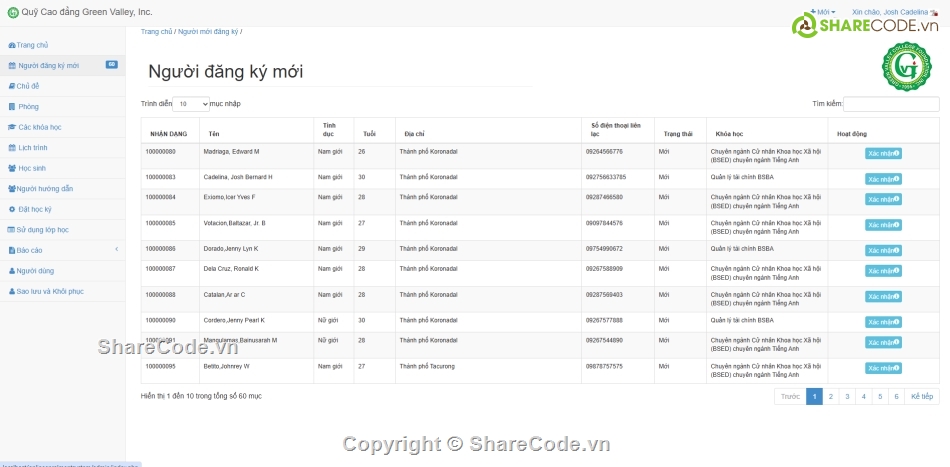Expand the Mới dropdown in top bar
Viewport: 950px width, 467px height.
coord(824,12)
